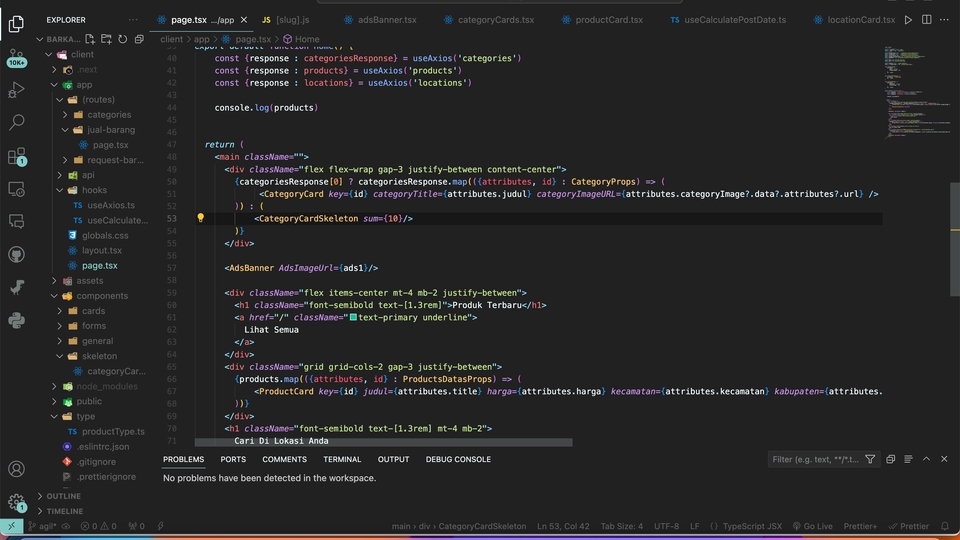
Task: Open Source Control view with 10K+ badge
Action: pos(17,58)
